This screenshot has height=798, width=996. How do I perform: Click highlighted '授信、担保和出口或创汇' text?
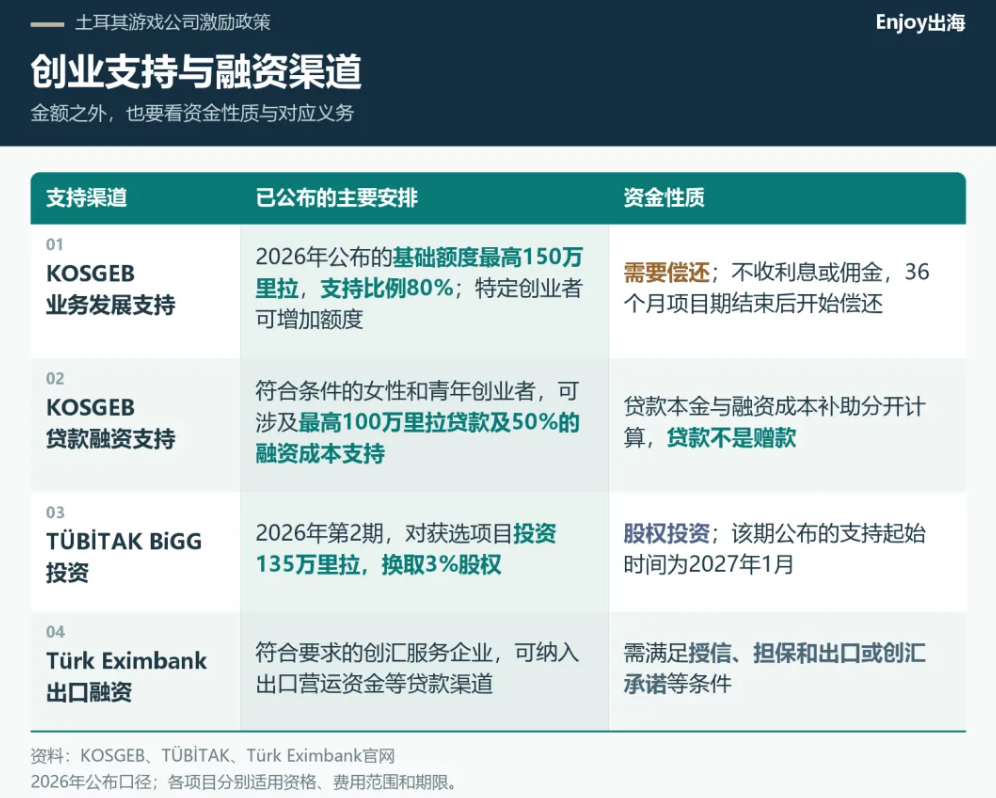click(x=807, y=653)
